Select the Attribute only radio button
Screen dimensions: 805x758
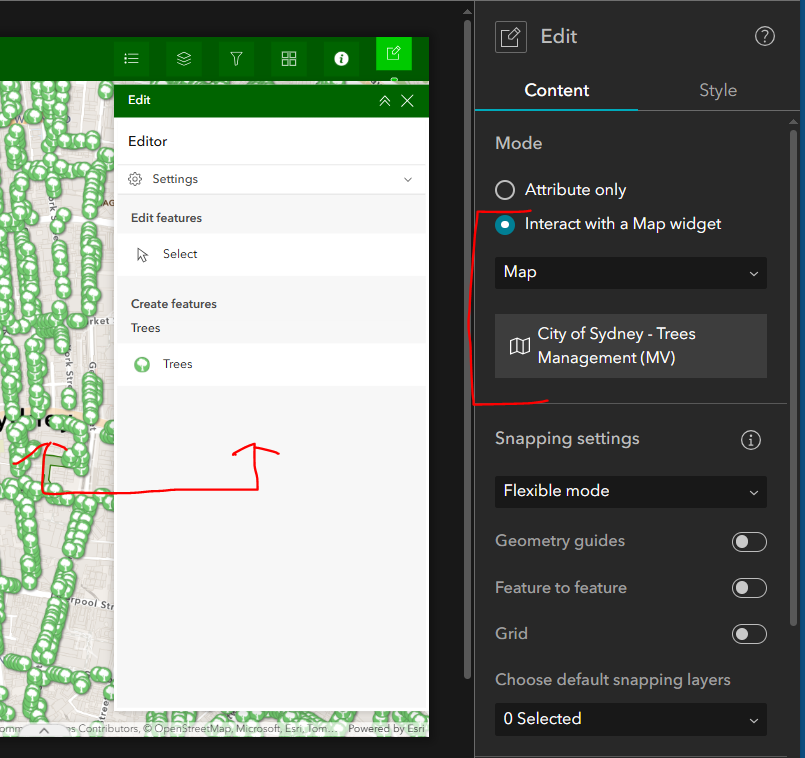[x=505, y=189]
